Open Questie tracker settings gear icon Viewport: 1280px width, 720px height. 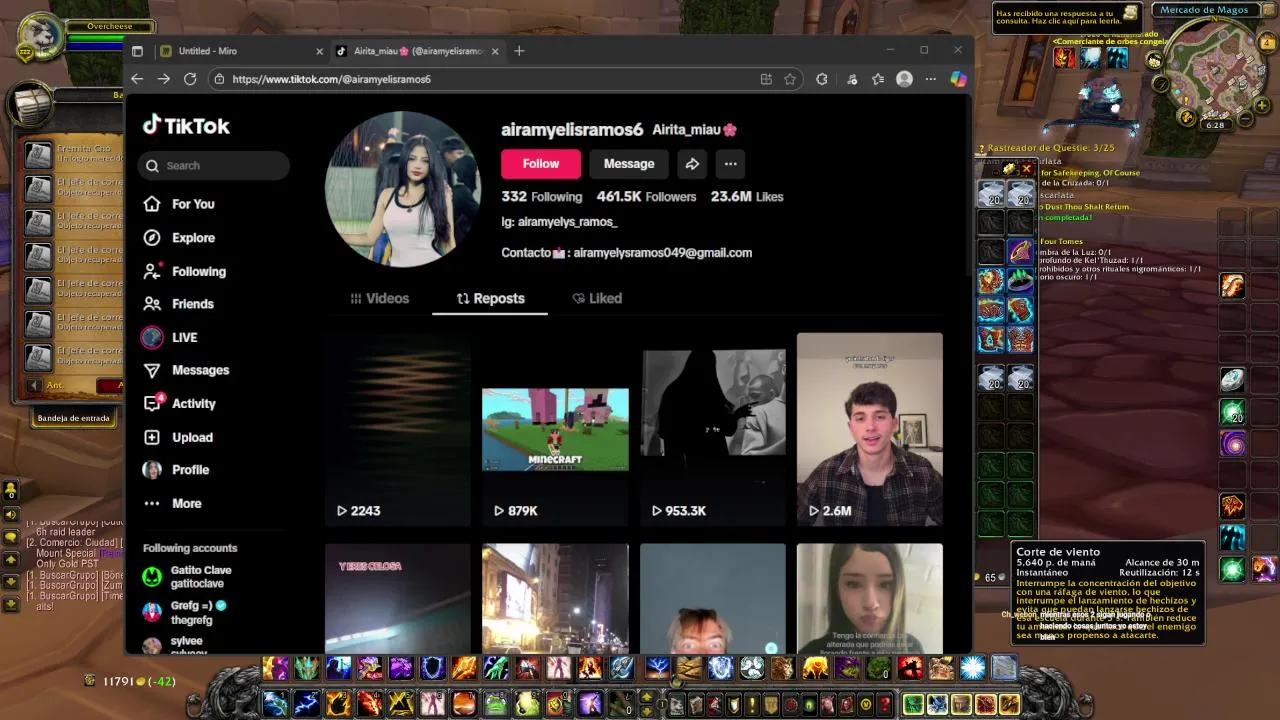pos(1009,169)
